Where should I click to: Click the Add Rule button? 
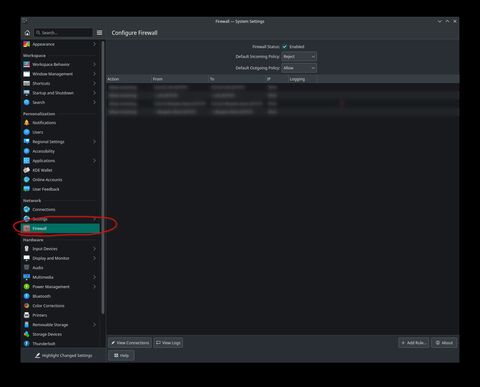click(413, 343)
